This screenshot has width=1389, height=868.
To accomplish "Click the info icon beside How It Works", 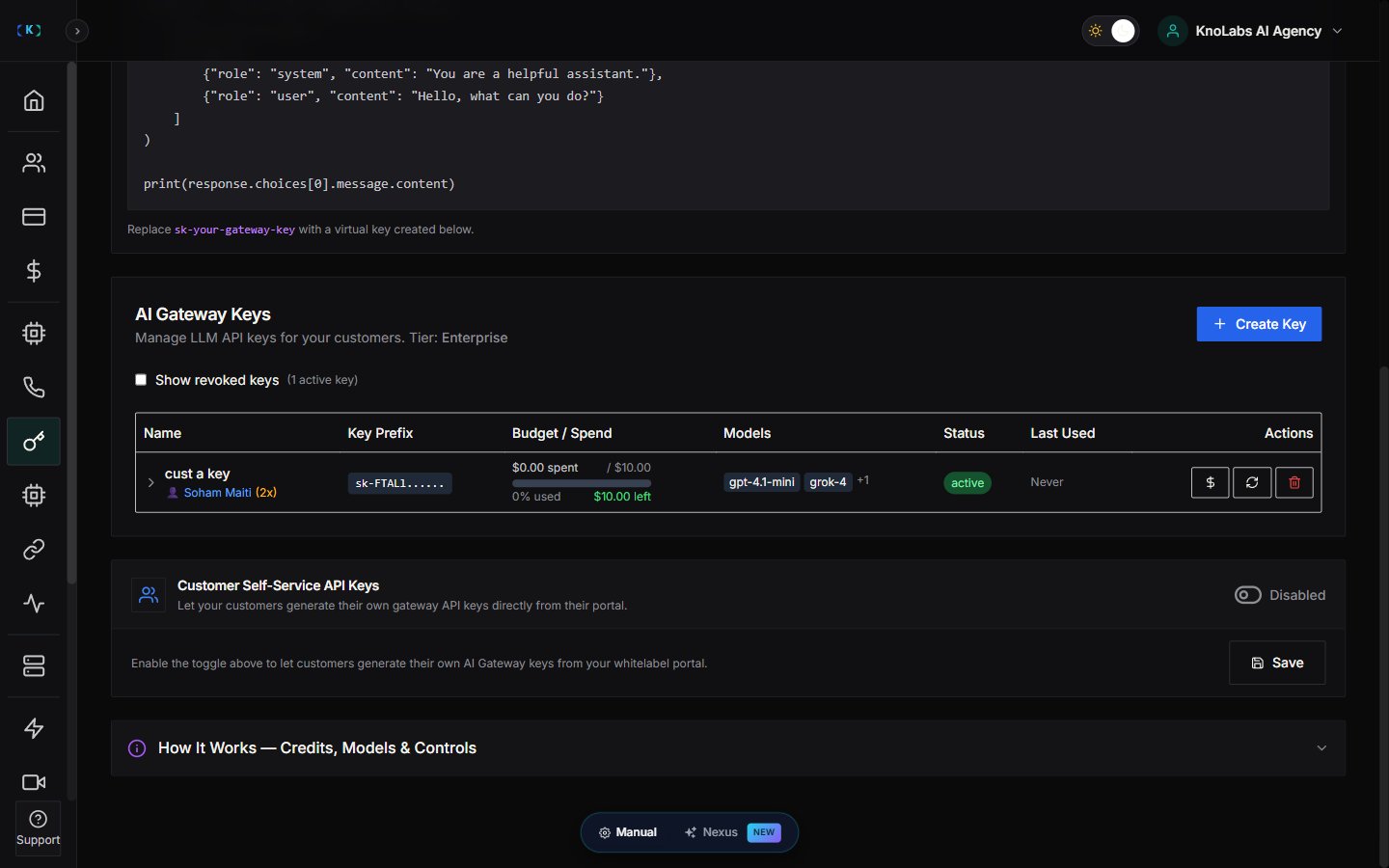I will (137, 748).
